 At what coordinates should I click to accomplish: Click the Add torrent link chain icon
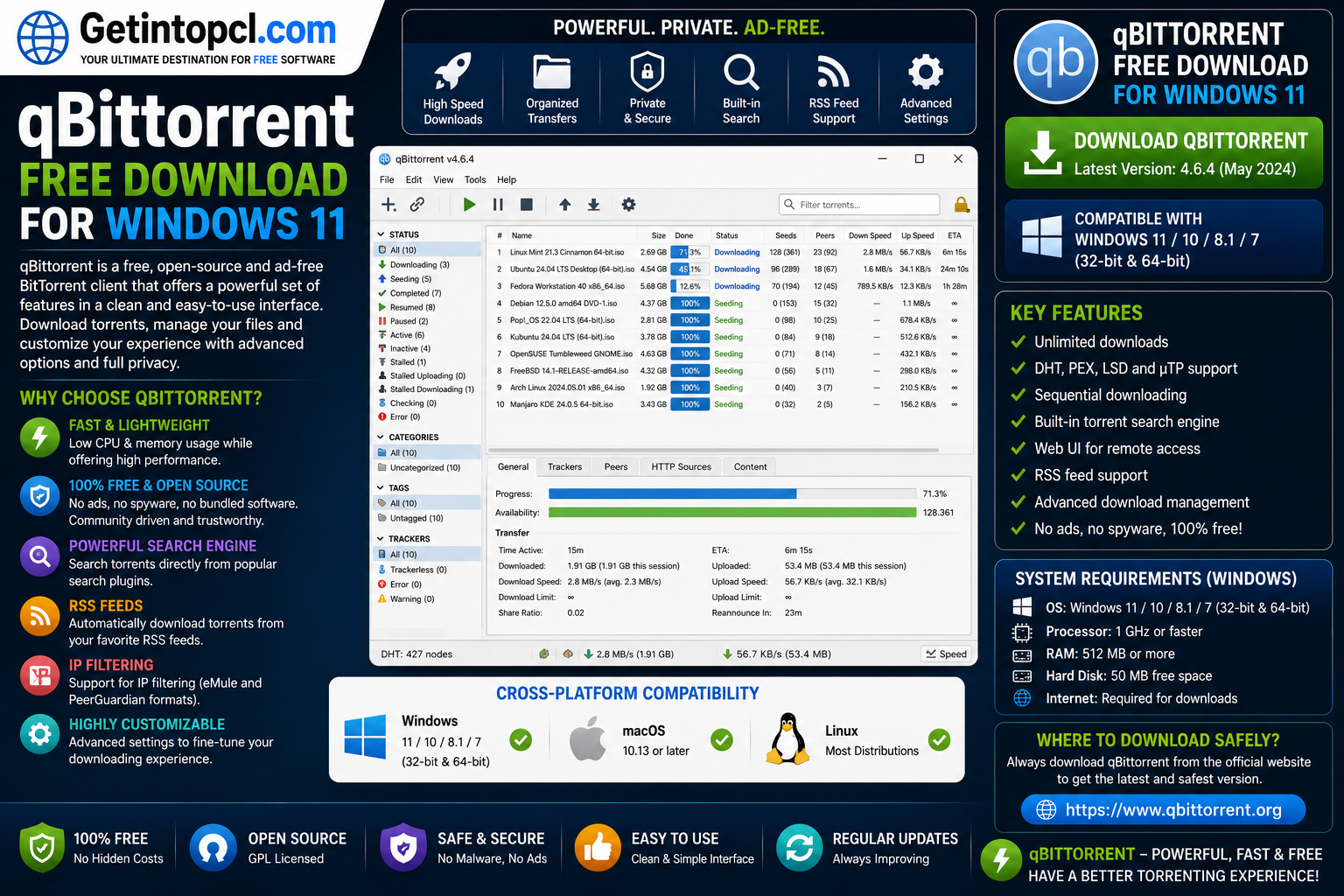[x=417, y=205]
